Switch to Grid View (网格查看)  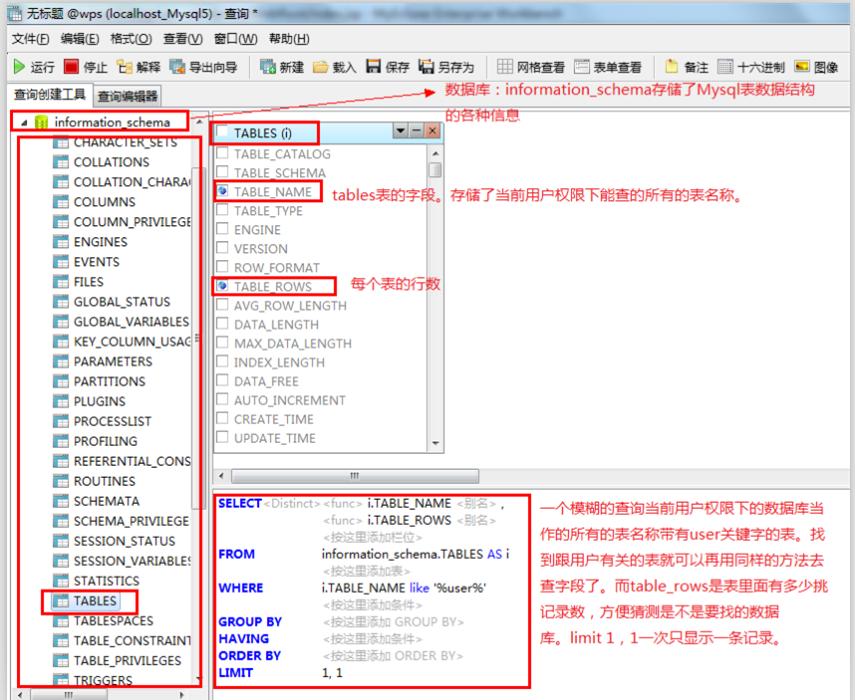click(x=505, y=67)
